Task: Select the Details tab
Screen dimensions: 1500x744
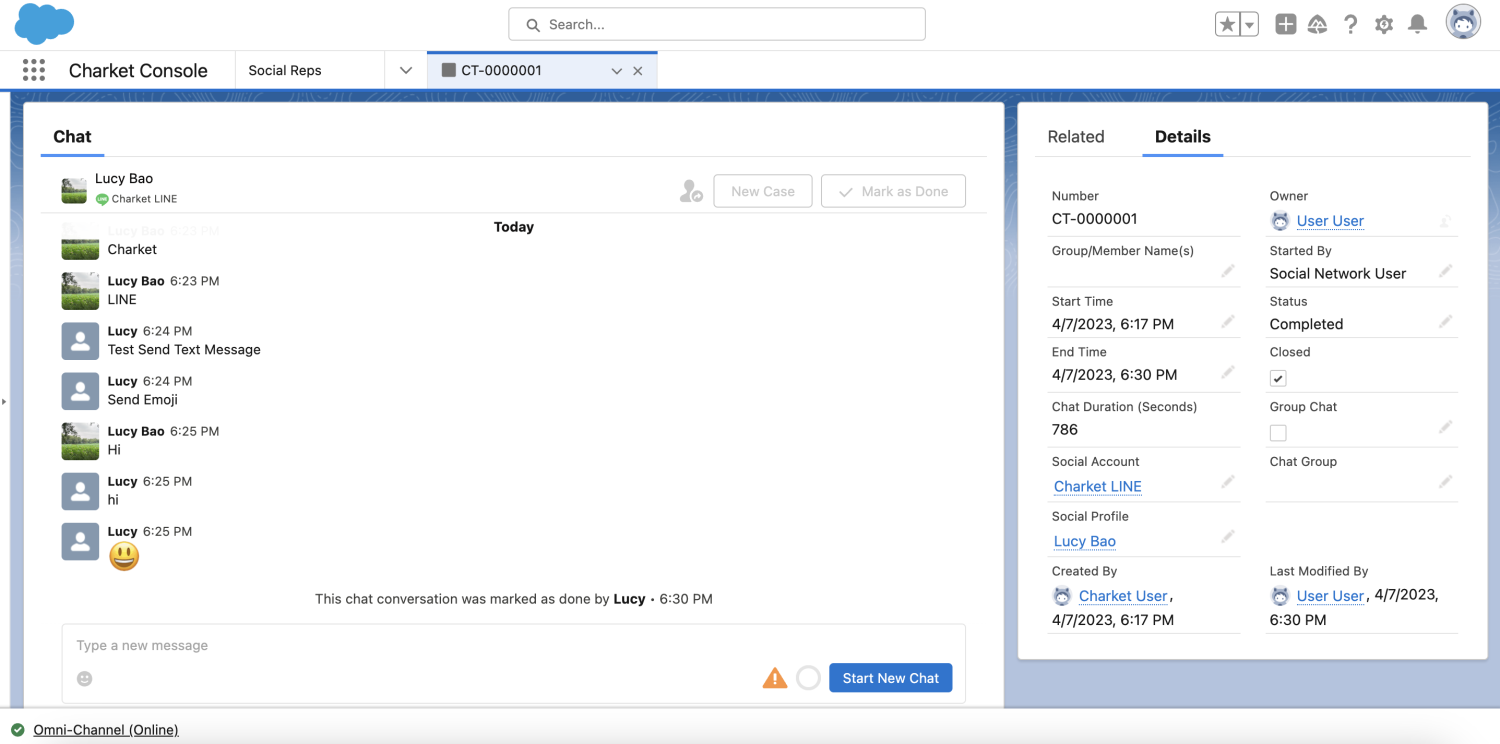Action: tap(1183, 137)
